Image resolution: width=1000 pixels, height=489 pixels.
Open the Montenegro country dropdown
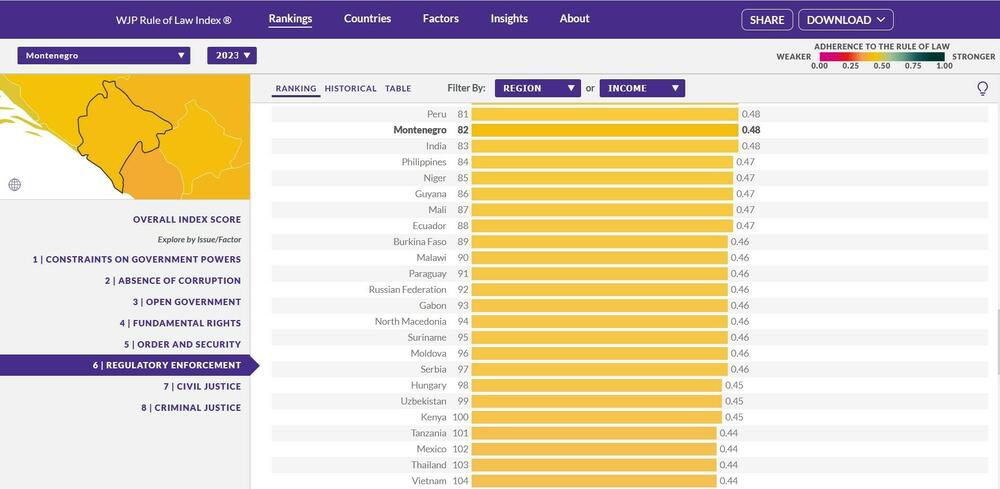(x=103, y=56)
